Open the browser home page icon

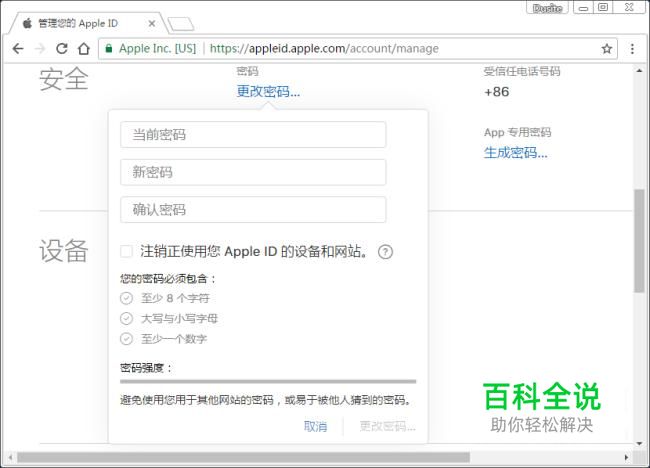pyautogui.click(x=84, y=49)
